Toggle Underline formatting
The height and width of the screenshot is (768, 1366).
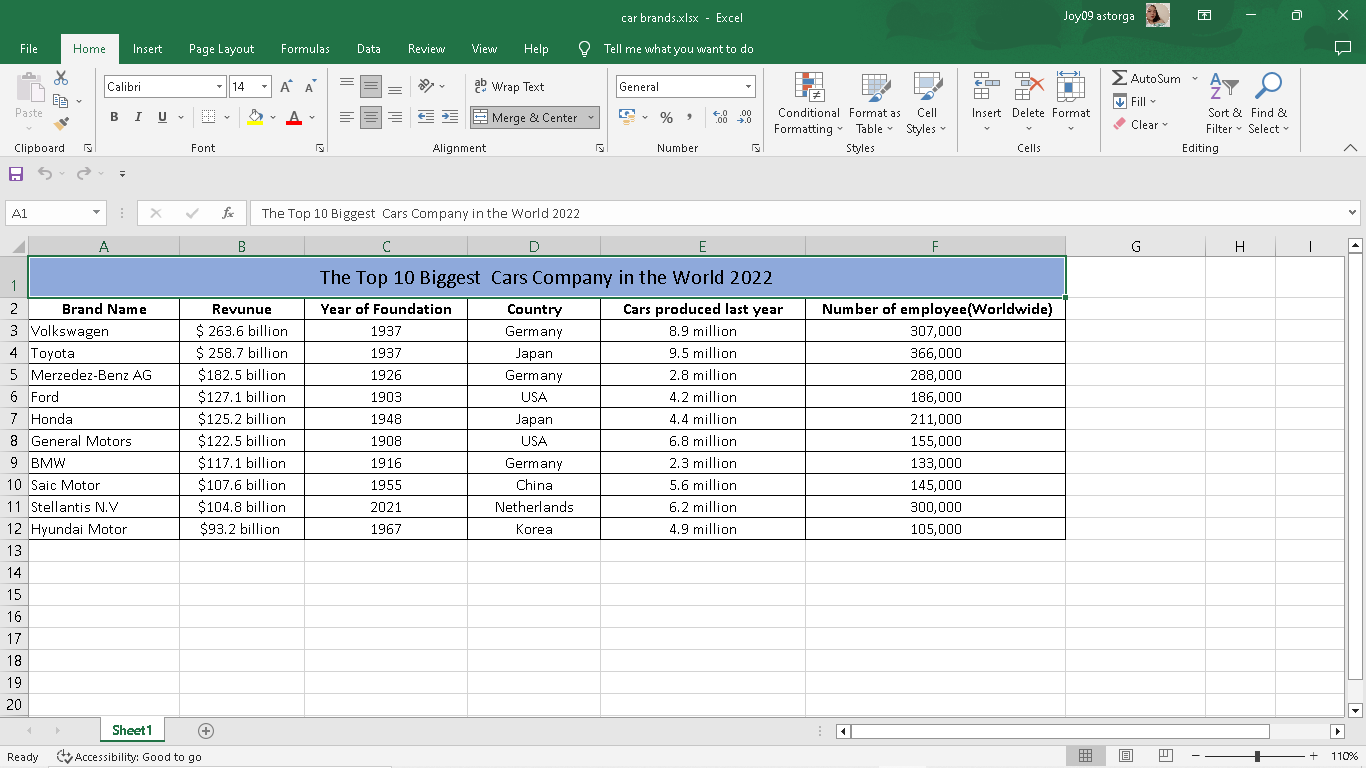(x=162, y=117)
